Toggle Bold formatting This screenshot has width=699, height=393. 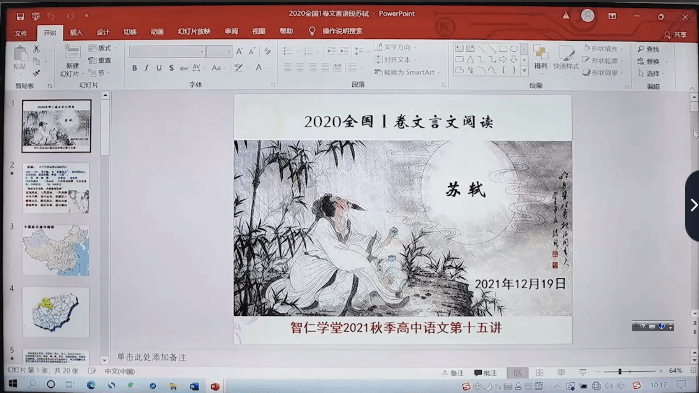tap(134, 68)
